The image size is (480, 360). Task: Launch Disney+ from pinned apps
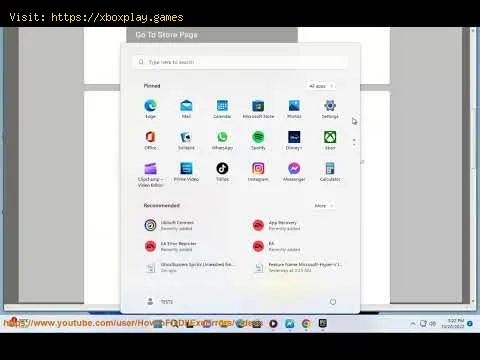pyautogui.click(x=294, y=140)
